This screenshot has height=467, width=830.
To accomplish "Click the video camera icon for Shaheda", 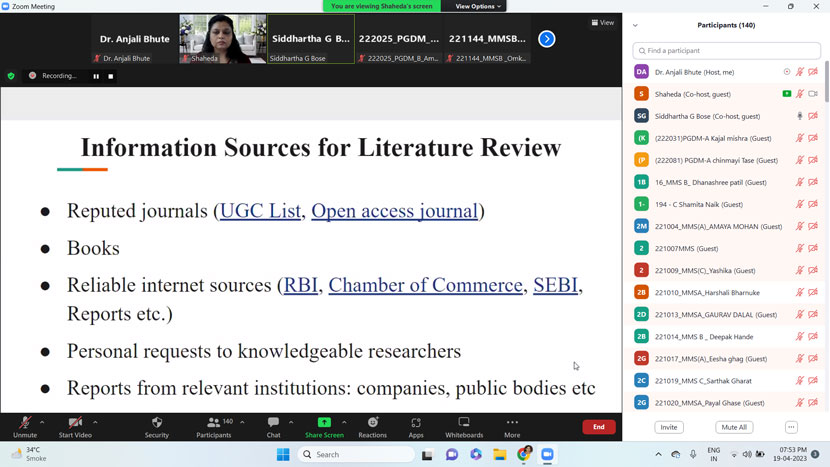I will pos(813,94).
